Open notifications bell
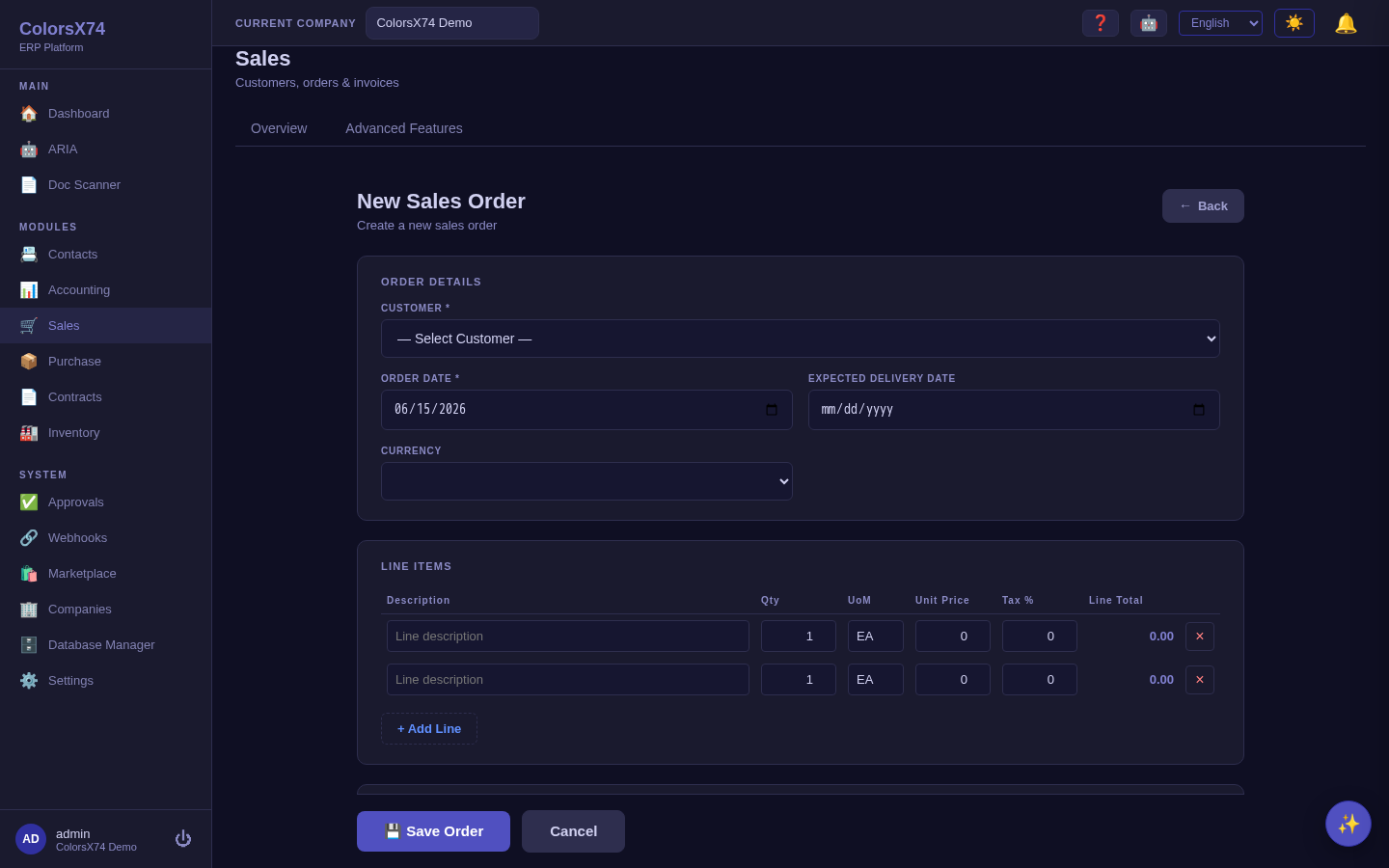Screen dimensions: 1389x868 tap(1346, 23)
